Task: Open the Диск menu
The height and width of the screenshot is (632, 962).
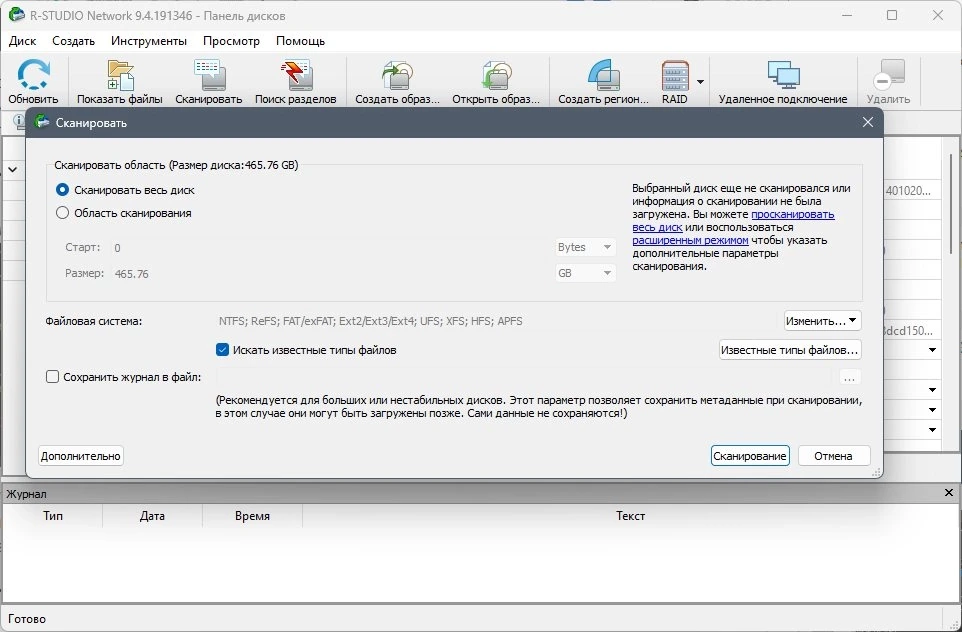Action: point(23,41)
